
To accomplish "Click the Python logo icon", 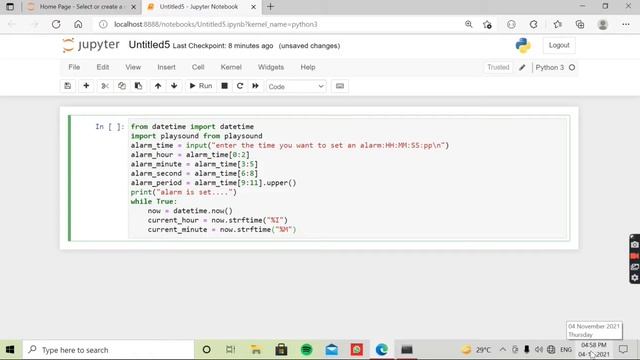I will tap(523, 45).
